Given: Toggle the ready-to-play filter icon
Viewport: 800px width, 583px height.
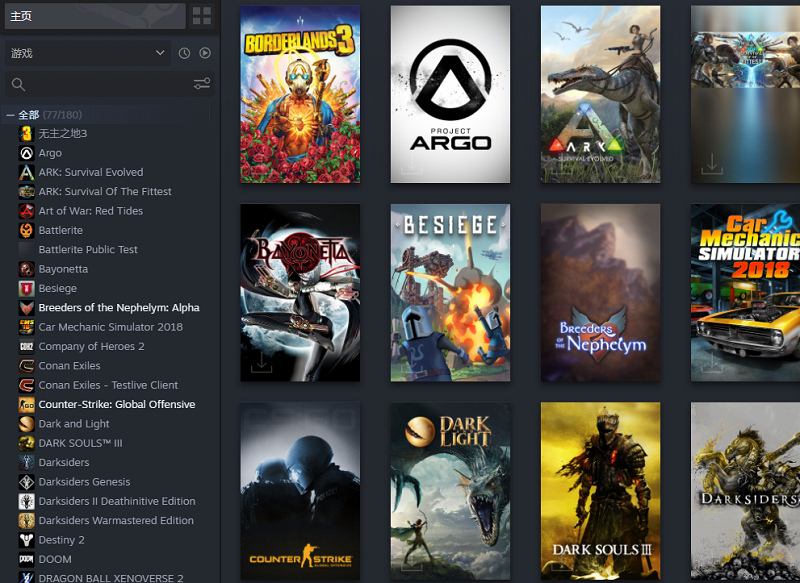Looking at the screenshot, I should pos(205,53).
